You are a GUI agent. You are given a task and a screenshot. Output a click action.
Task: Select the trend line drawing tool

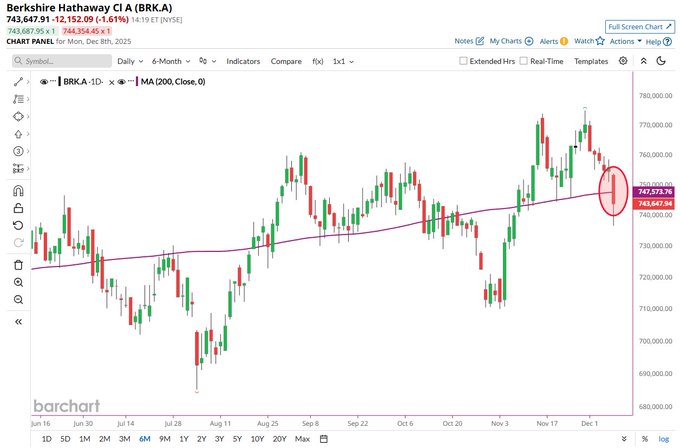[18, 82]
